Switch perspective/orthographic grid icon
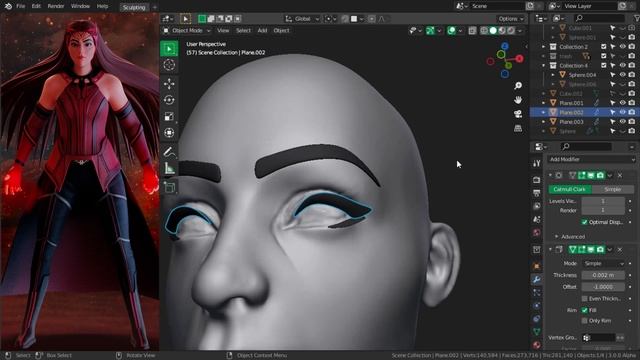 coord(518,129)
